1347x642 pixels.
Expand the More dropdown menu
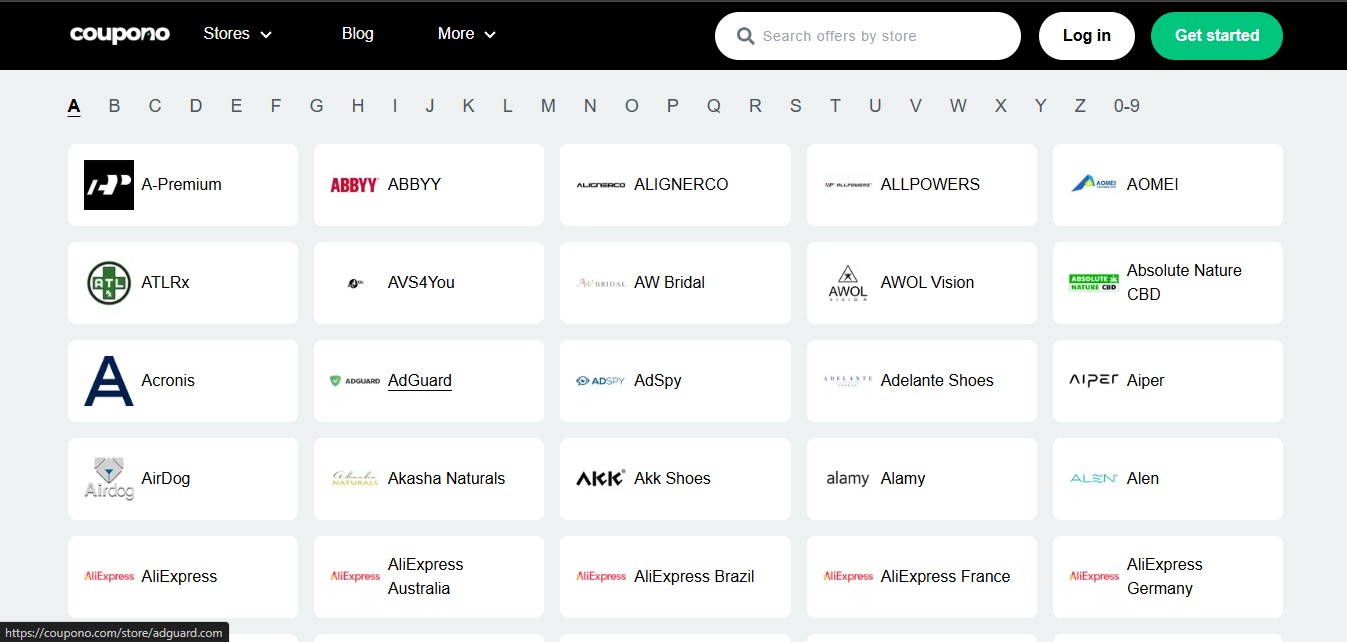click(466, 34)
